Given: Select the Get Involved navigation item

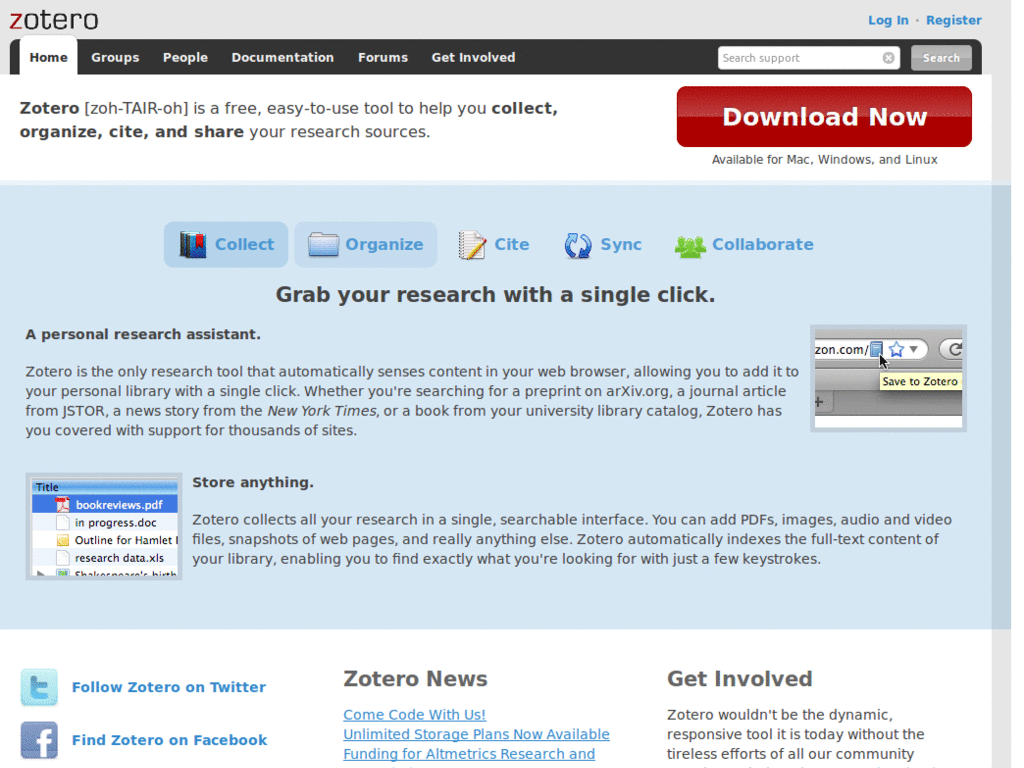Looking at the screenshot, I should tap(473, 57).
